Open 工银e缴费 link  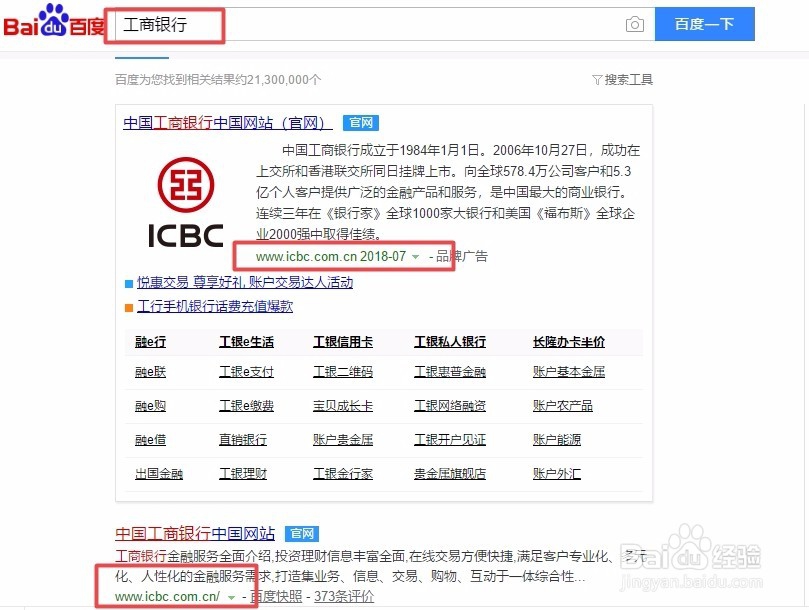click(247, 406)
